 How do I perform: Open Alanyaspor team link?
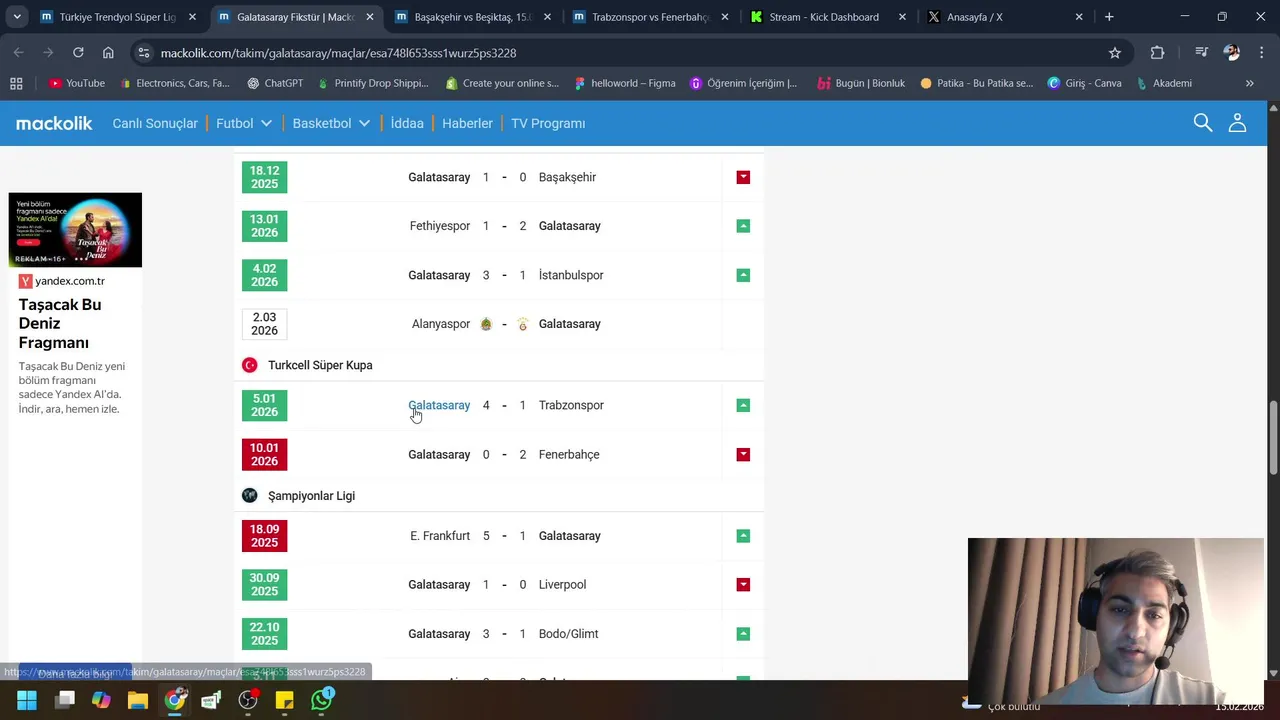tap(441, 324)
